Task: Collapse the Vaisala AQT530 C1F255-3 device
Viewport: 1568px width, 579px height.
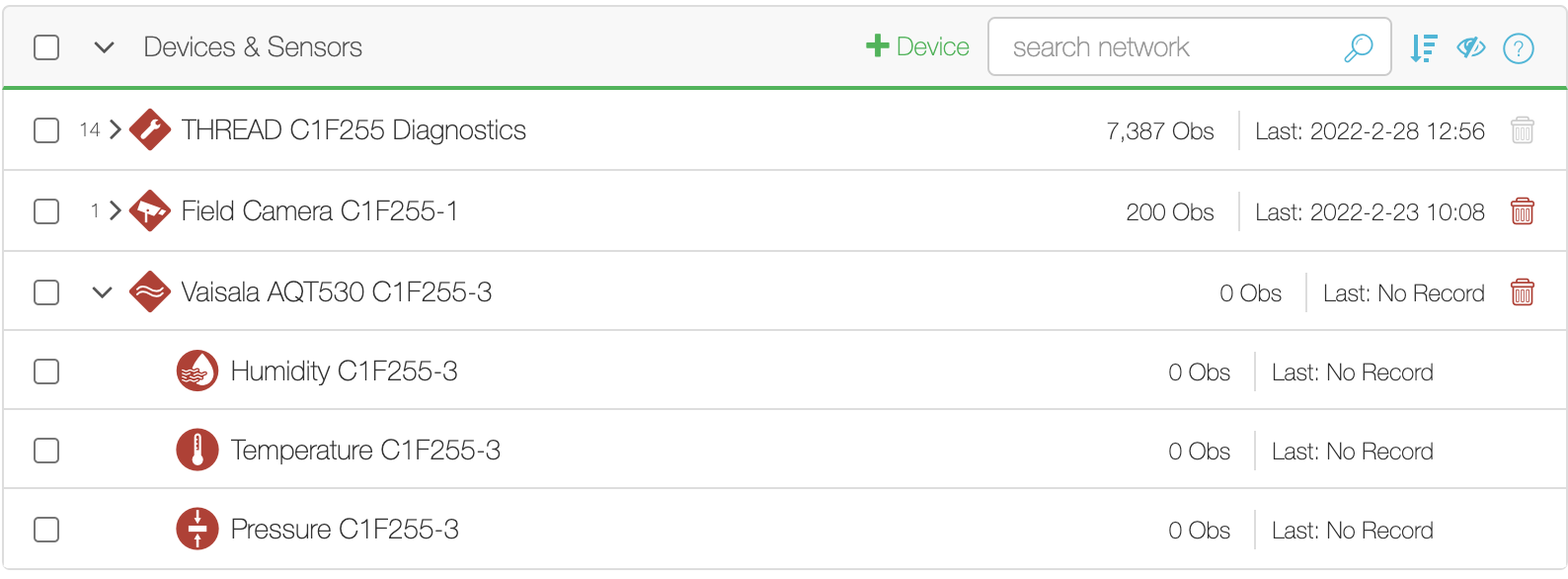Action: point(102,292)
